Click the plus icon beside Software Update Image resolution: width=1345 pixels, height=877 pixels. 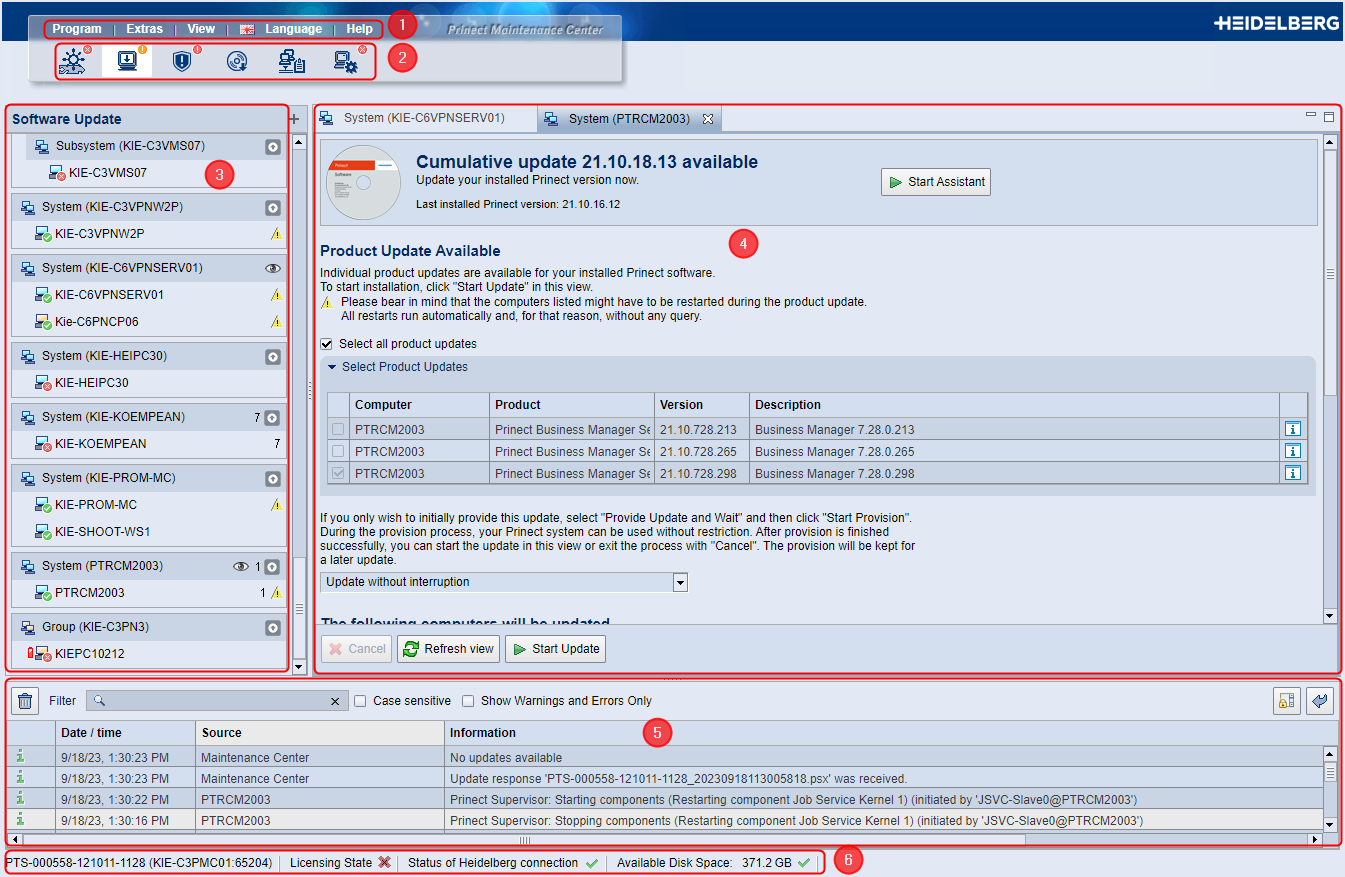tap(294, 119)
